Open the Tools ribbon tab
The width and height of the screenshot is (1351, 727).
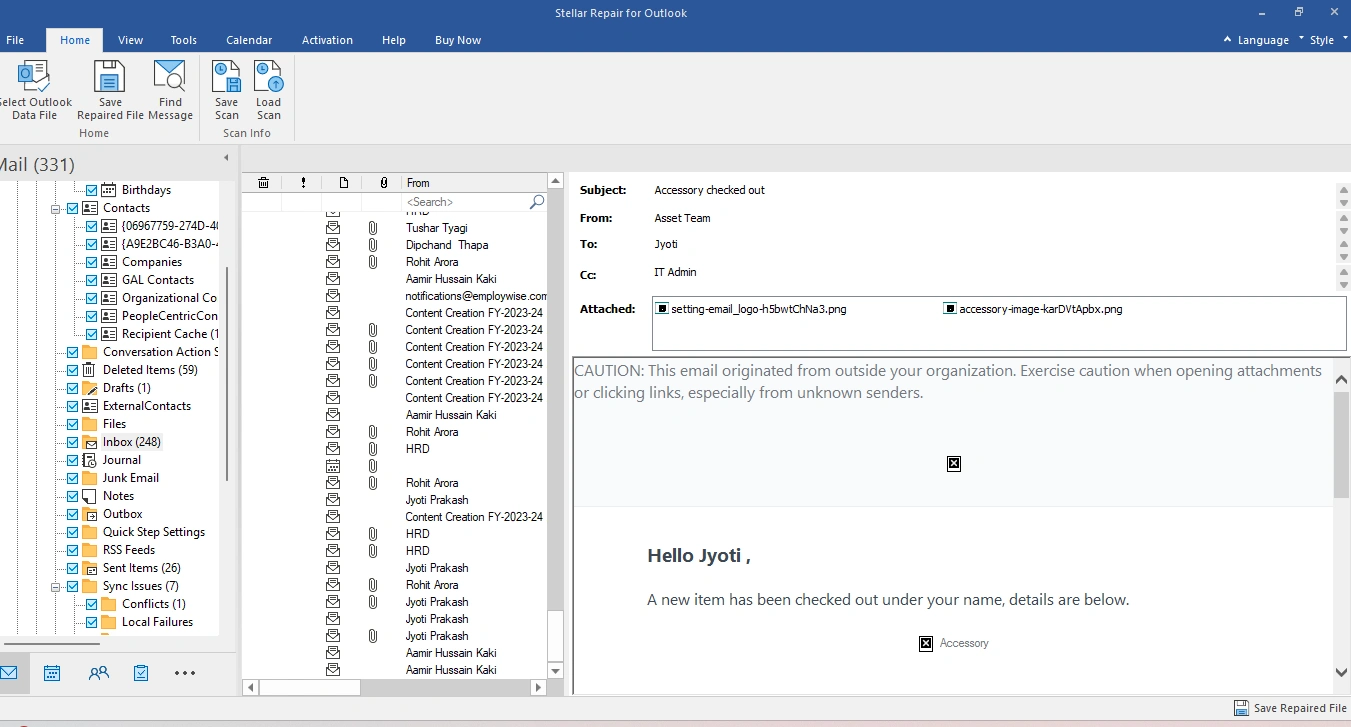coord(184,40)
